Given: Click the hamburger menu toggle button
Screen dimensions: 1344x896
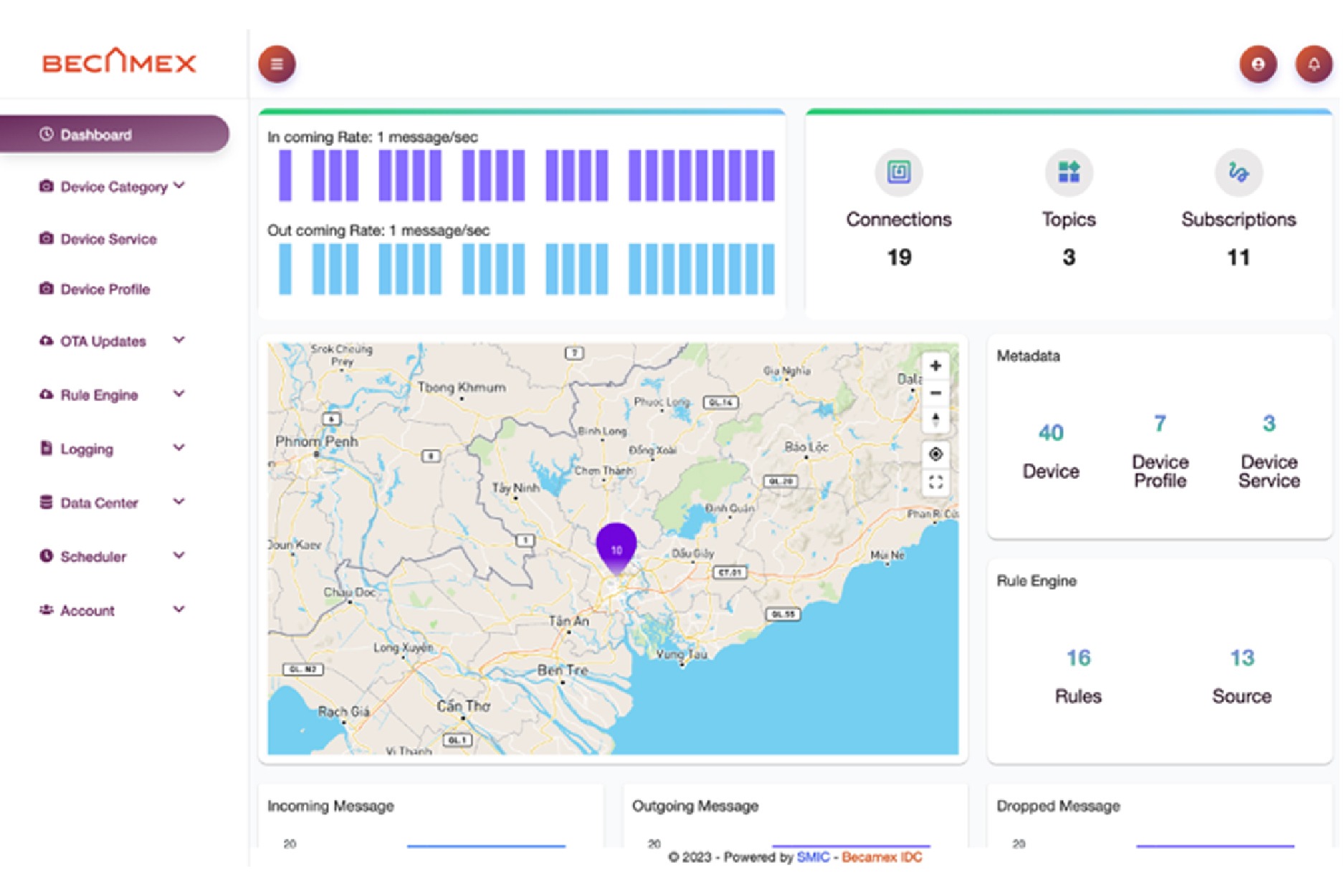Looking at the screenshot, I should tap(277, 65).
